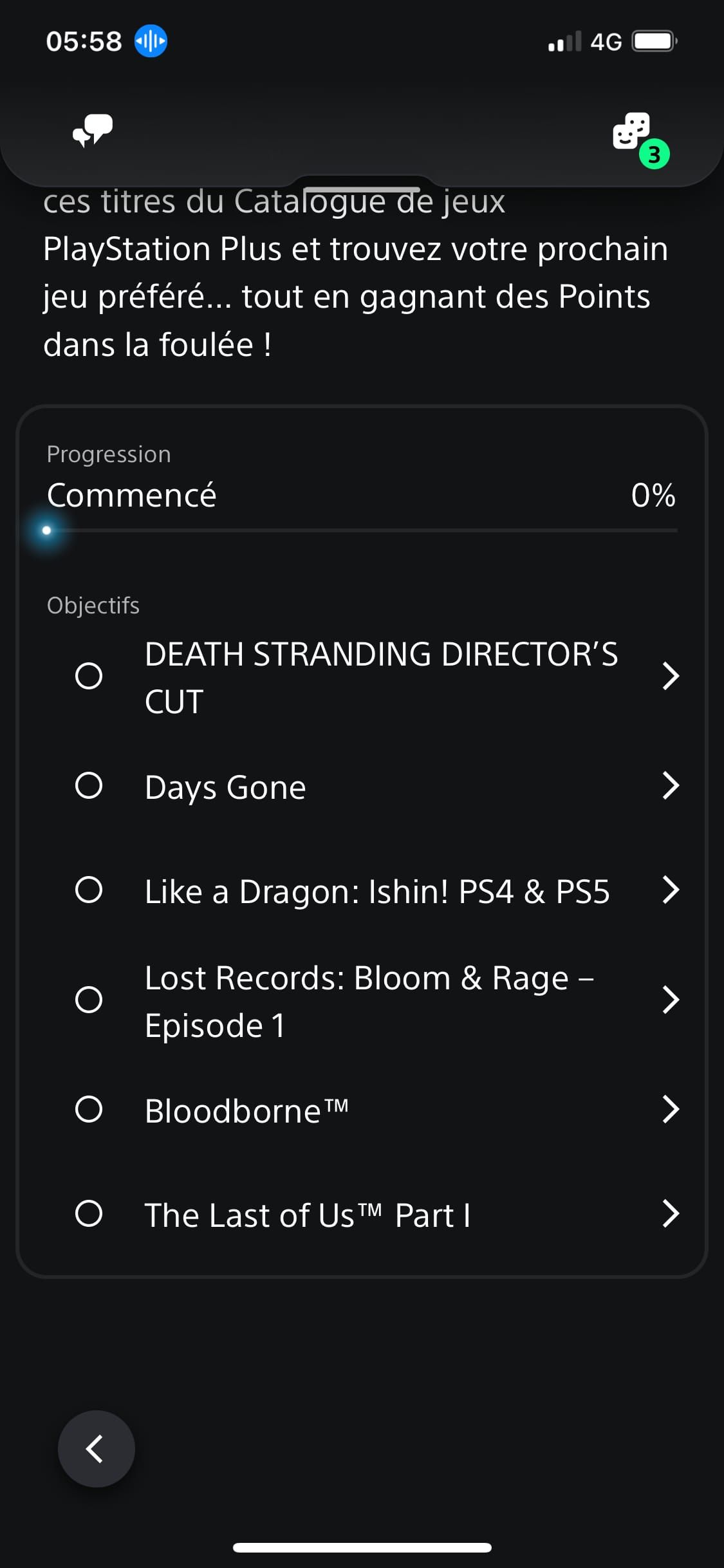Open the chat messages icon

point(93,131)
